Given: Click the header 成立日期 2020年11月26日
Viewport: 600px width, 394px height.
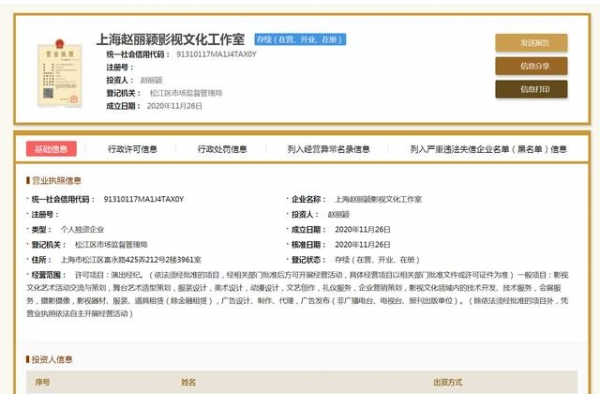Looking at the screenshot, I should [154, 106].
